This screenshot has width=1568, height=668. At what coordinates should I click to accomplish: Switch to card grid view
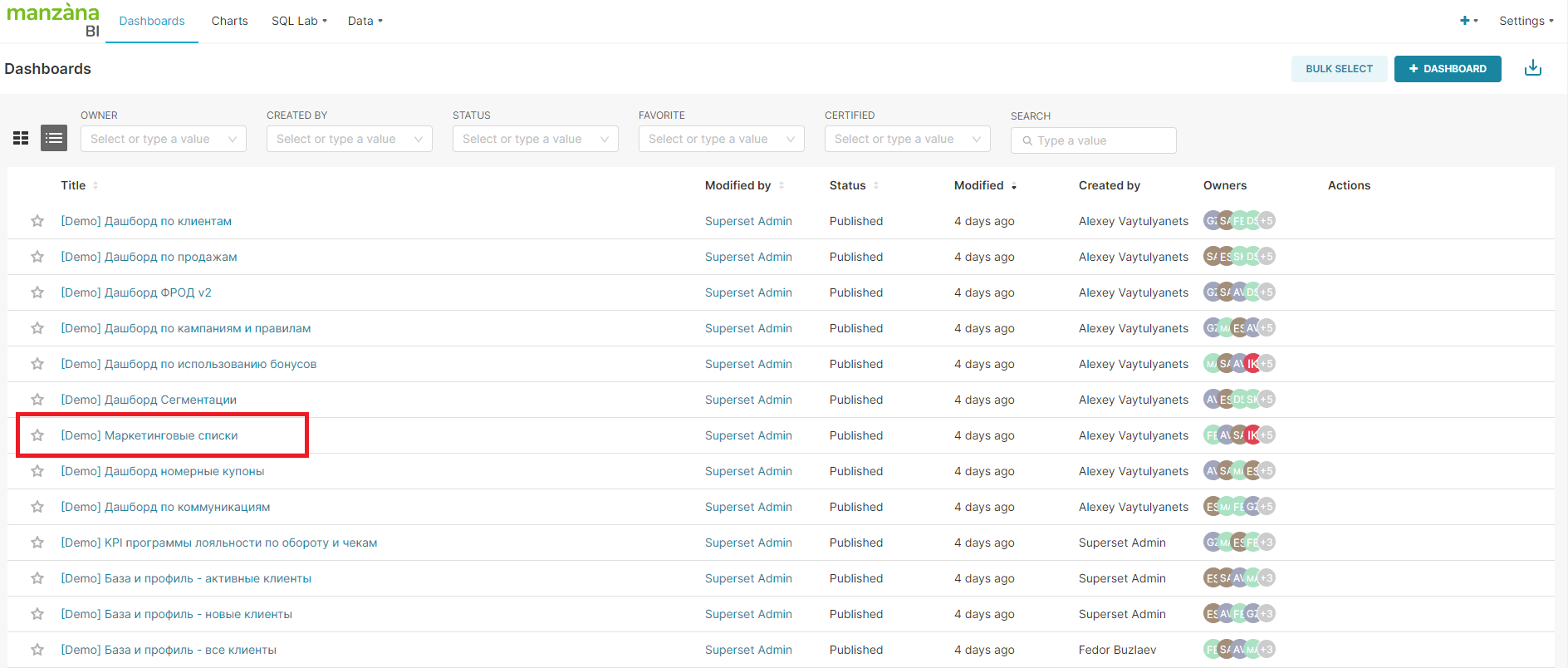[21, 138]
